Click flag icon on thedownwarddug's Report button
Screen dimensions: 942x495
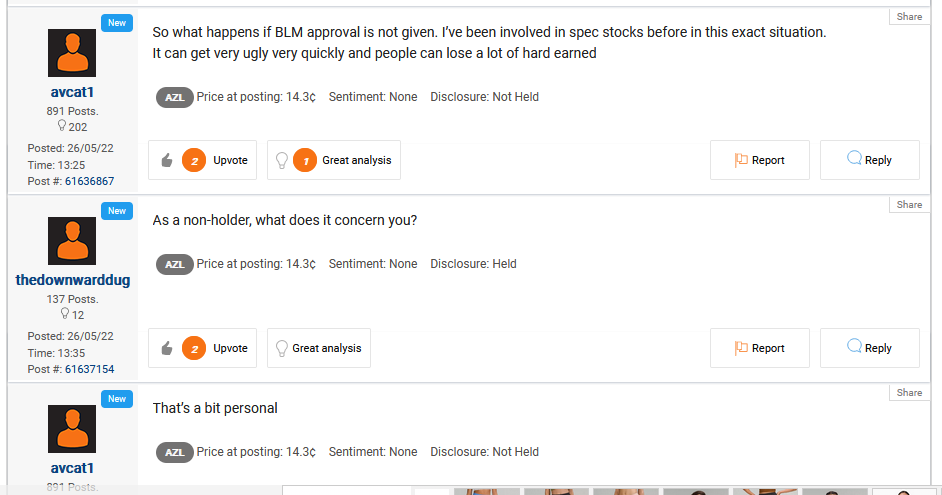coord(741,348)
